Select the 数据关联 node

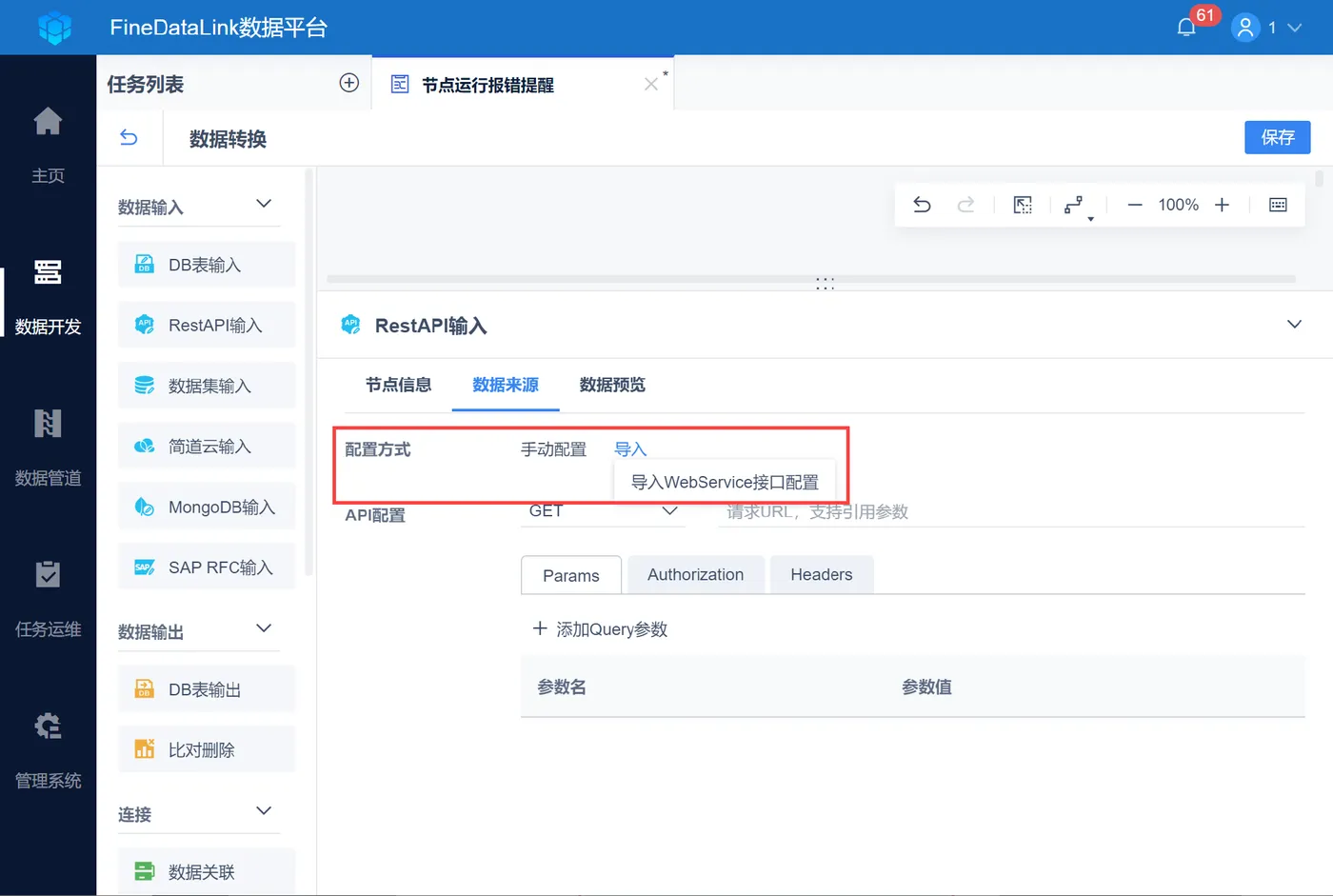pos(207,871)
